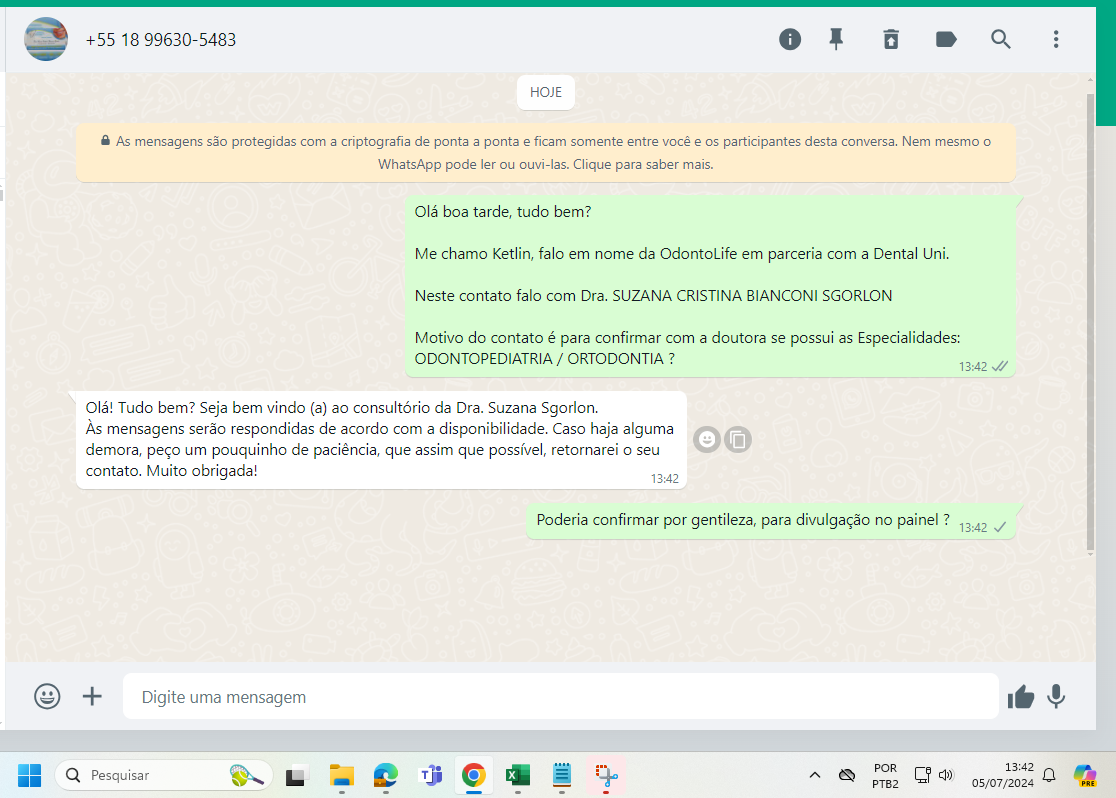
Task: Open the label tag icon in header
Action: point(946,39)
